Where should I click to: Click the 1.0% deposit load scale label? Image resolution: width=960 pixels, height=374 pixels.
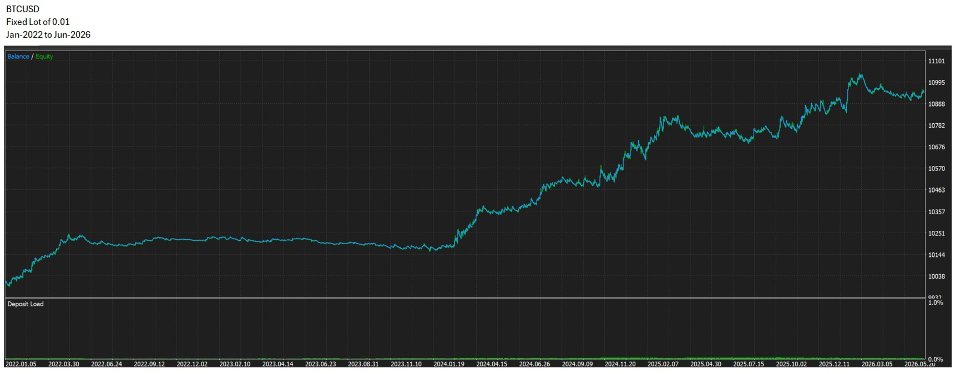[x=936, y=303]
